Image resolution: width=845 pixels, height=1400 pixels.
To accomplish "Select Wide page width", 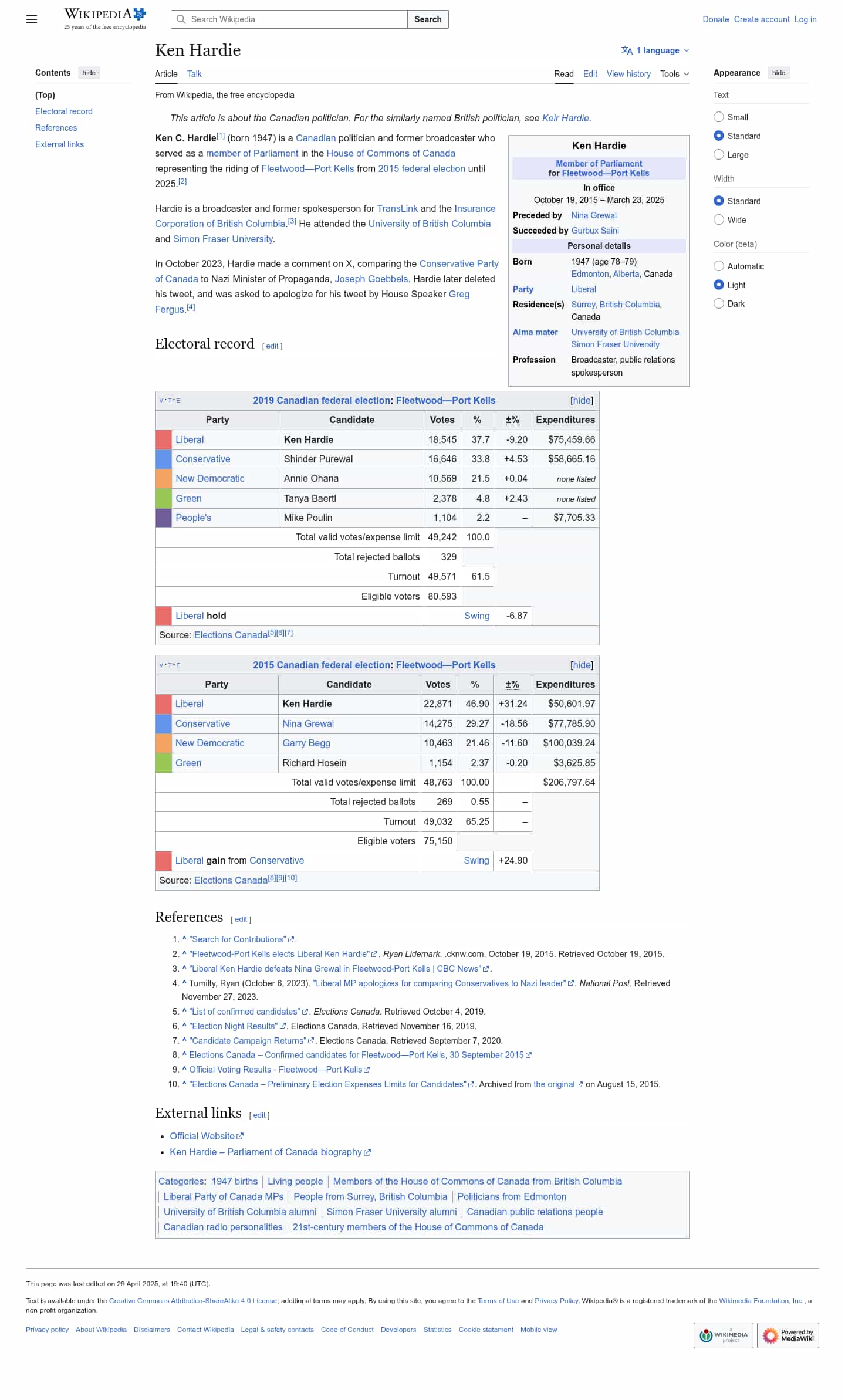I will [719, 219].
